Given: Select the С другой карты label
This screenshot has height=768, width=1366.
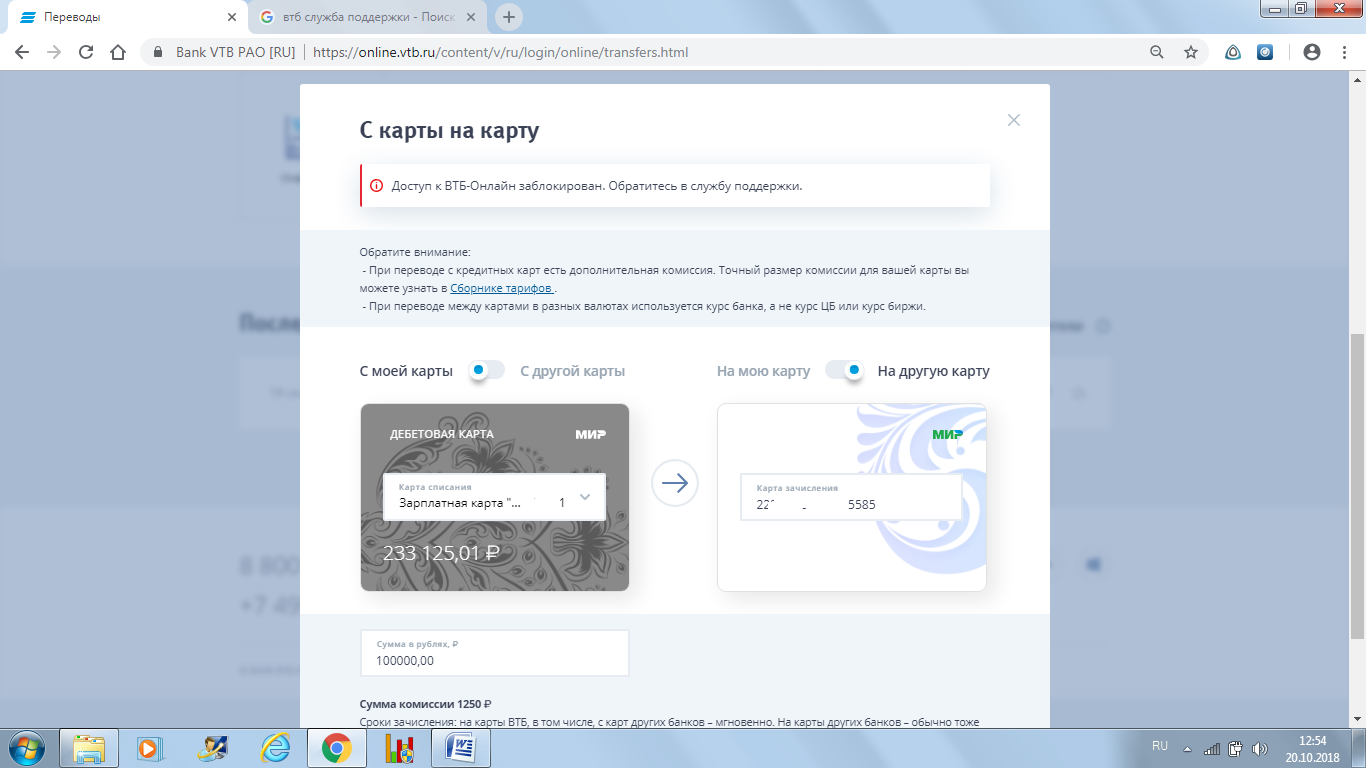Looking at the screenshot, I should 572,371.
